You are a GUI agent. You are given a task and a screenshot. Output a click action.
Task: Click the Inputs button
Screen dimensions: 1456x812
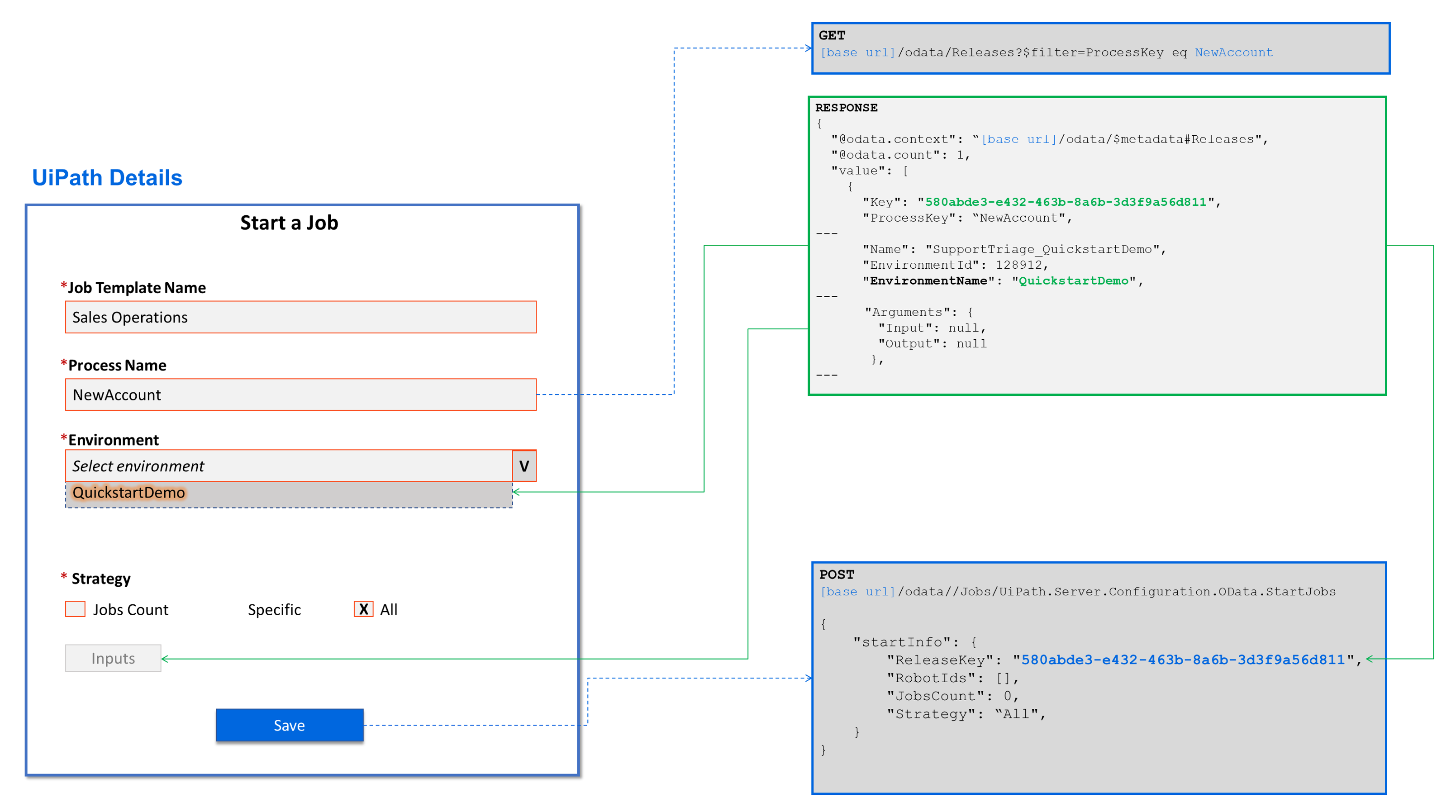113,658
